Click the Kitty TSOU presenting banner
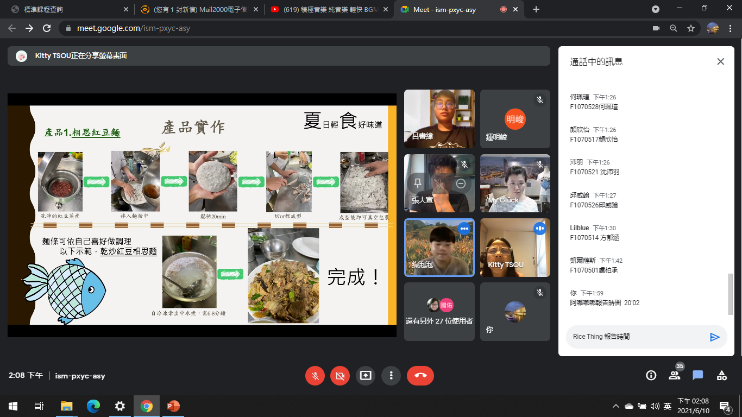742x417 pixels. click(x=279, y=56)
